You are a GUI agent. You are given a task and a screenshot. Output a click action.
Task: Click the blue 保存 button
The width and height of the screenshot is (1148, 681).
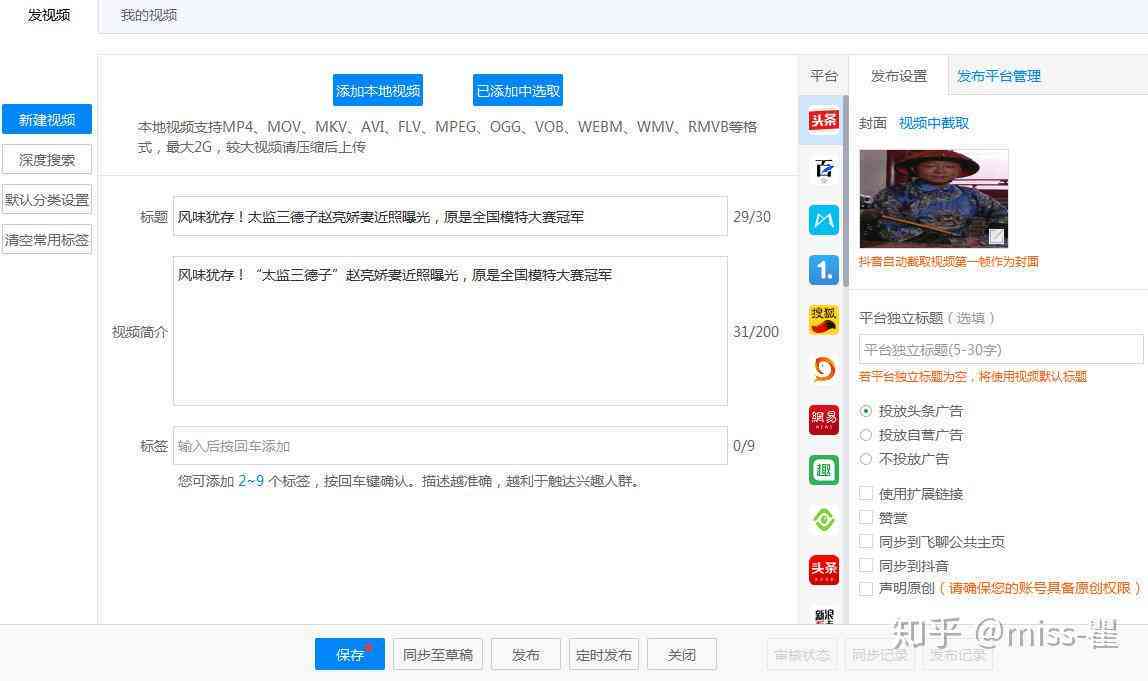(x=350, y=654)
